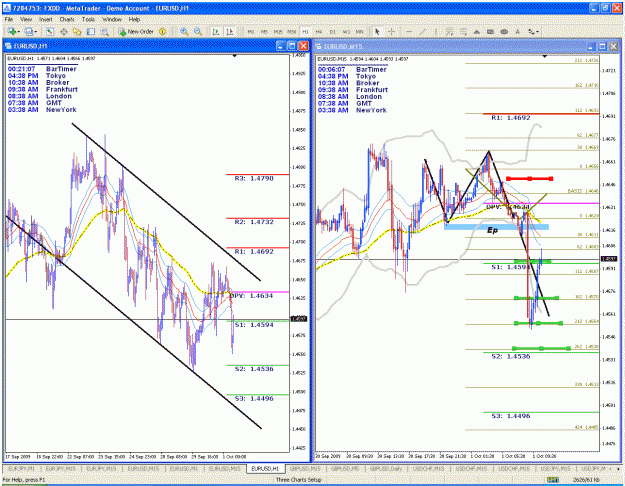
Task: Open the Tools menu
Action: 88,19
